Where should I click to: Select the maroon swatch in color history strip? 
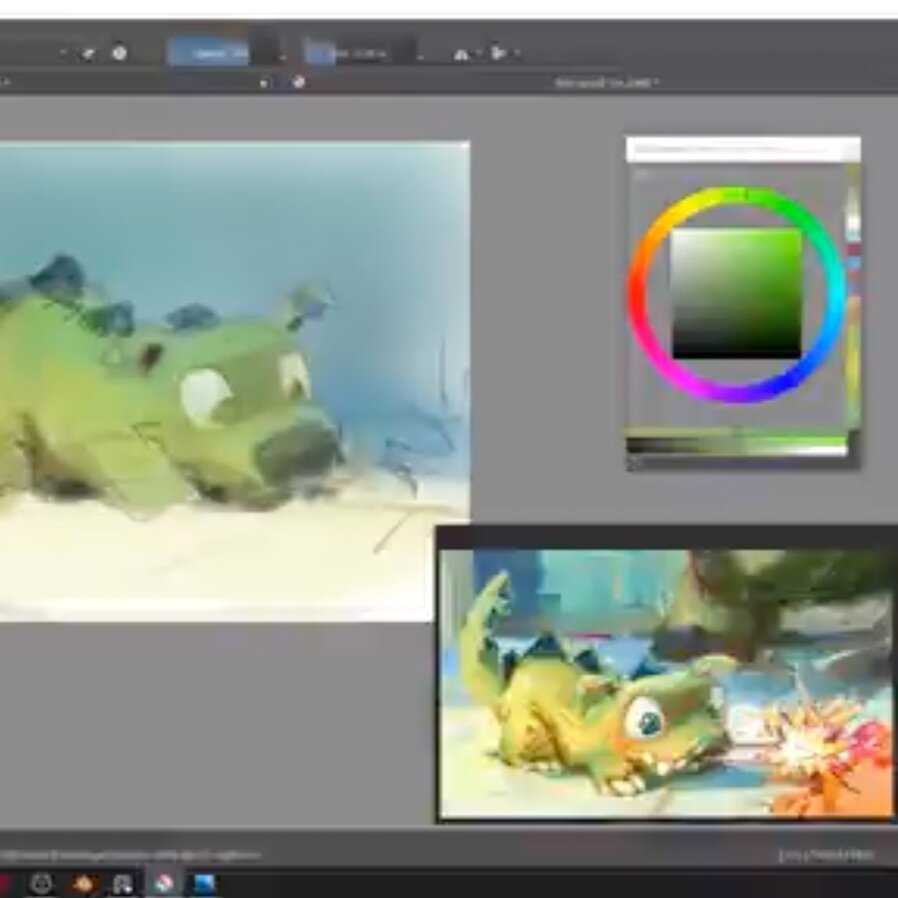[853, 250]
